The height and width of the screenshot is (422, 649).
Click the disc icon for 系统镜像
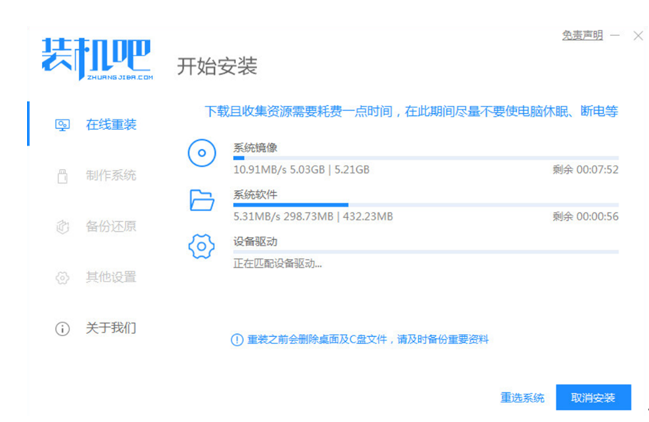202,154
